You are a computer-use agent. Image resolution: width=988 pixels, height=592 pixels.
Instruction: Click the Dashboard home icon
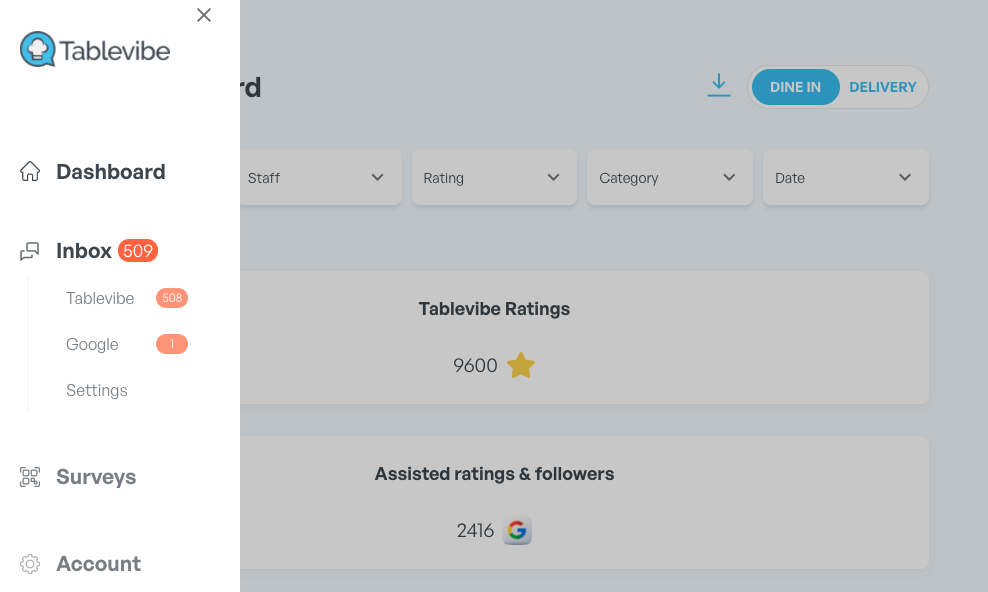click(x=30, y=171)
